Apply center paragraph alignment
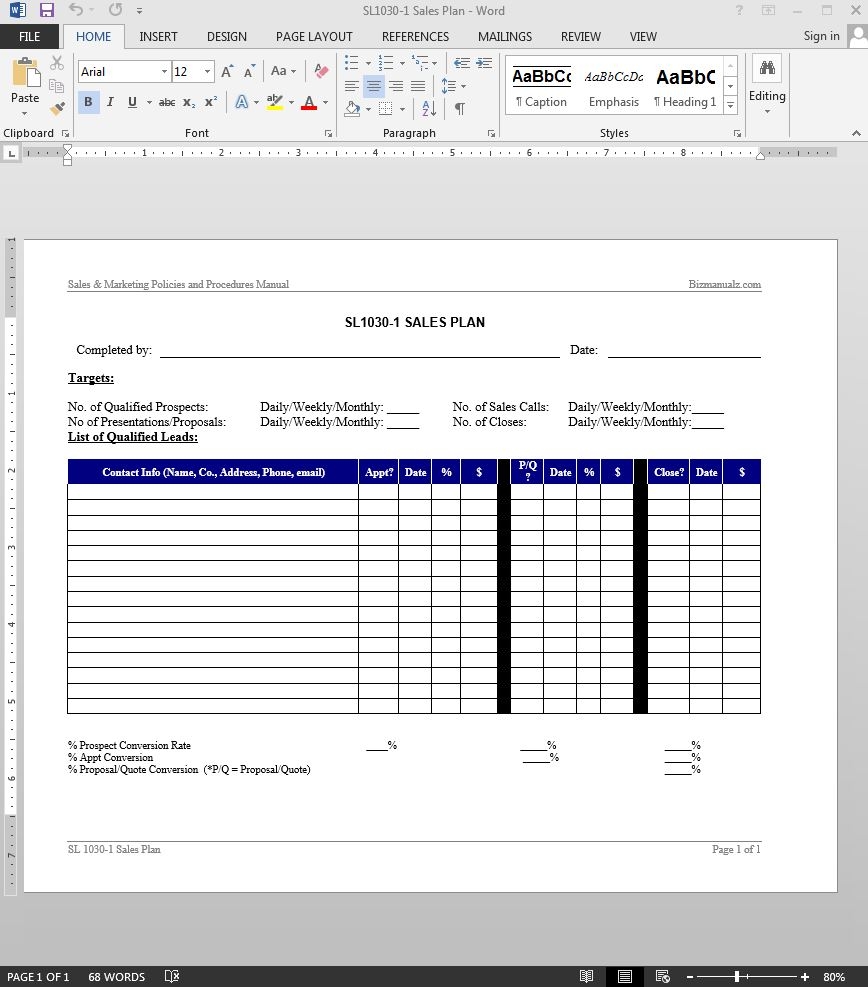The image size is (868, 987). 373,87
